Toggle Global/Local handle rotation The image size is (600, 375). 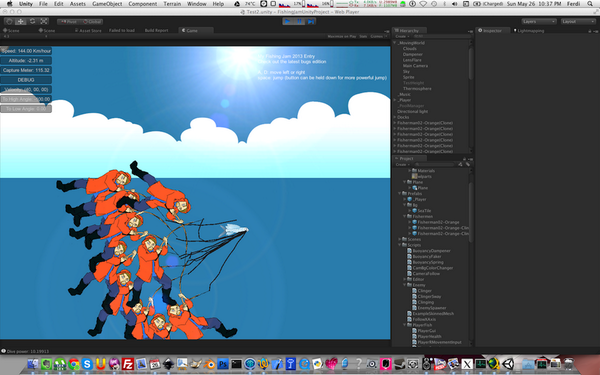(92, 22)
